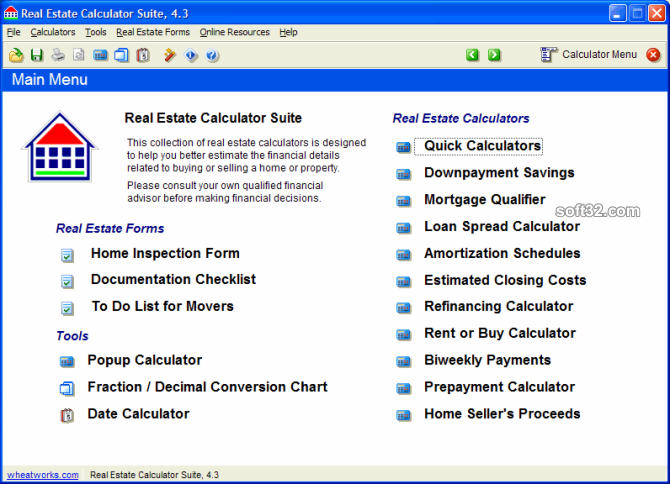Click icon beside Refinancing Calculator
This screenshot has height=484, width=670.
(x=403, y=308)
